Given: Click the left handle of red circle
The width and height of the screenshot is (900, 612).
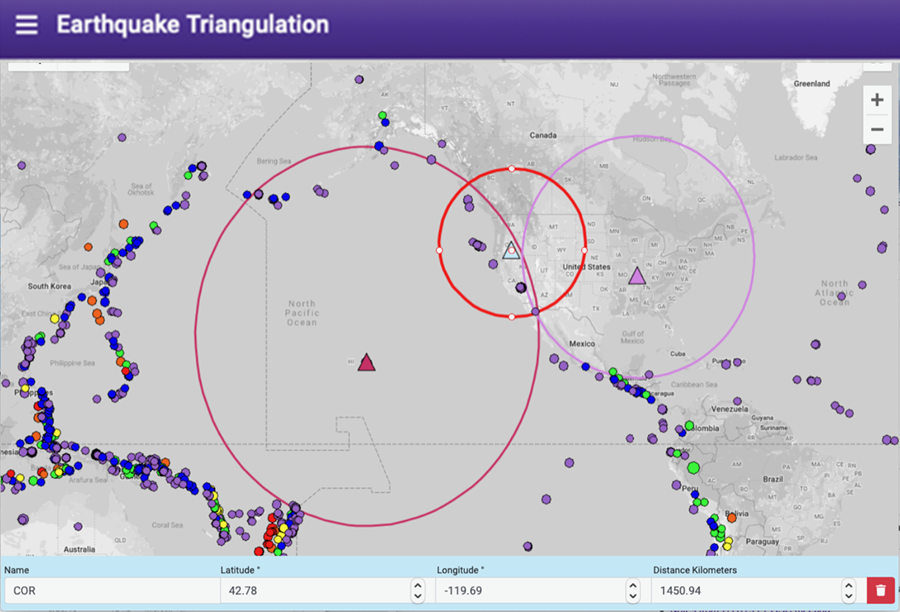Looking at the screenshot, I should [x=439, y=250].
